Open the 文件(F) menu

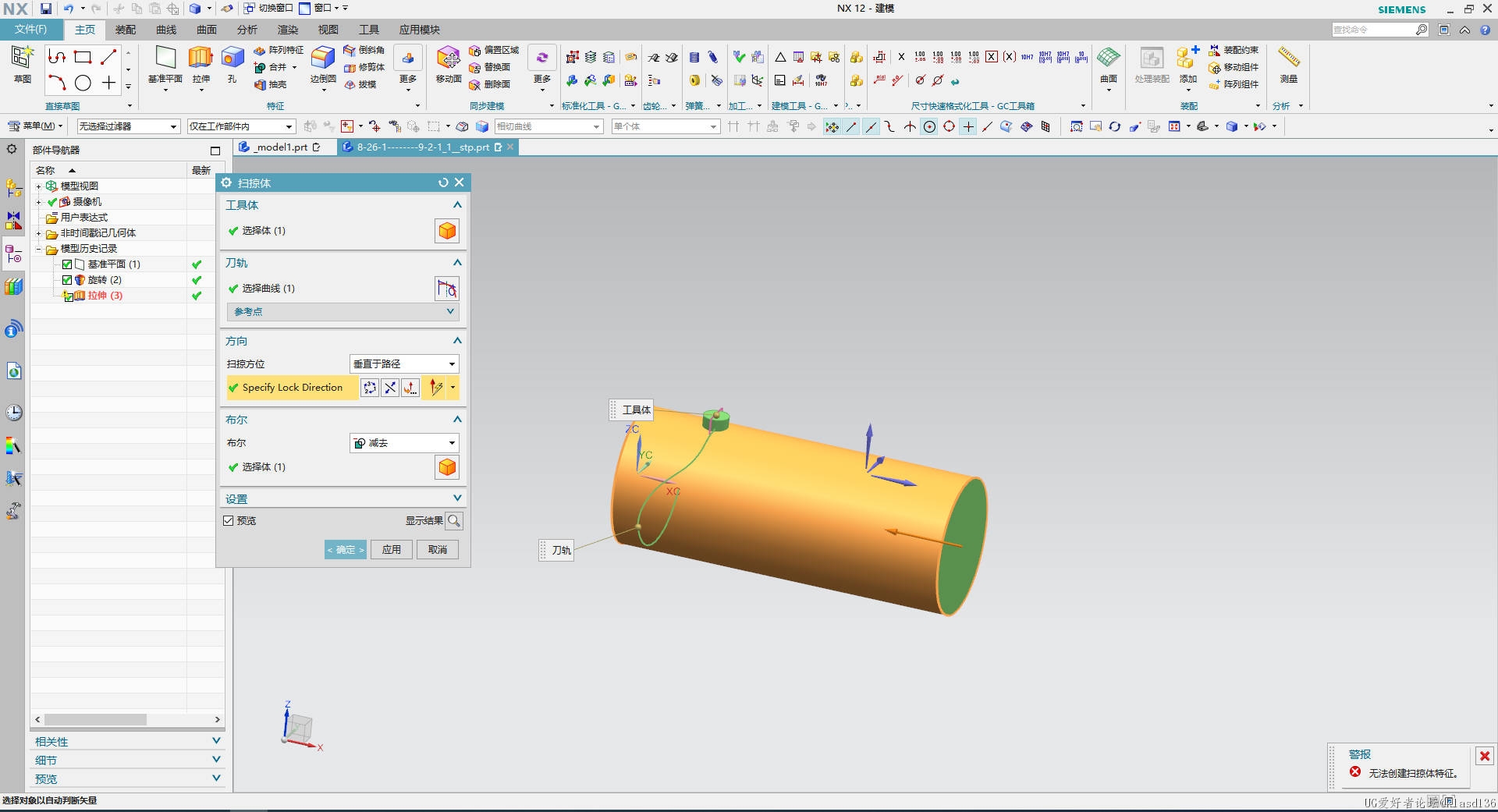(x=30, y=30)
